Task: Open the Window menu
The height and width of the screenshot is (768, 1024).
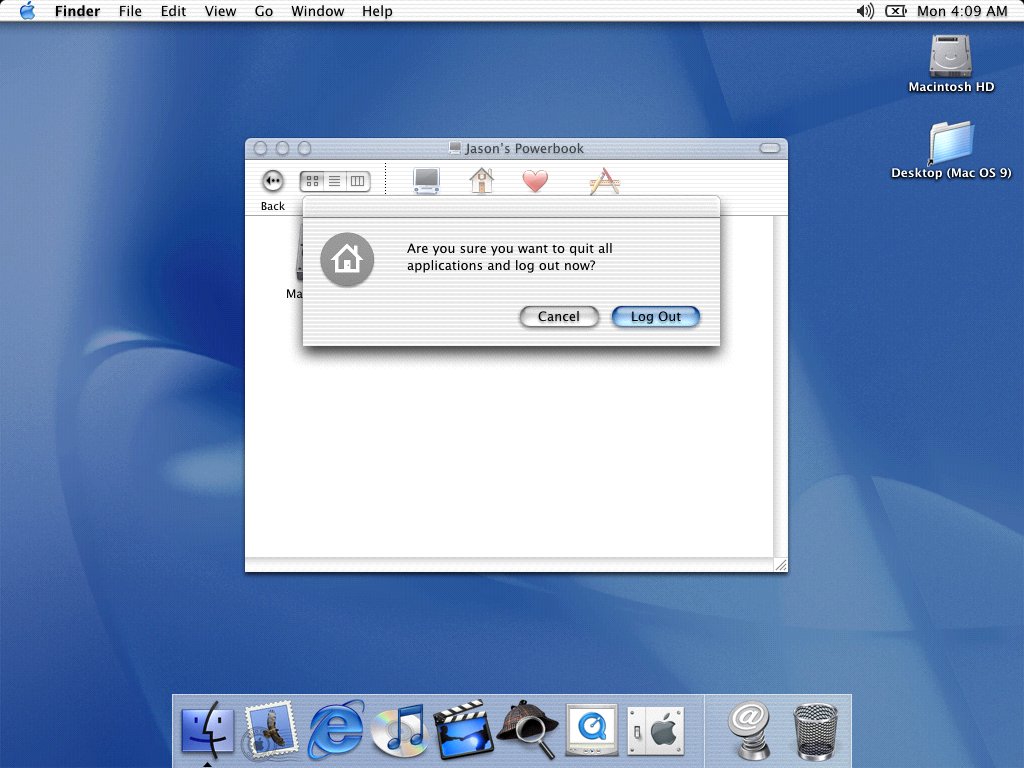Action: (317, 11)
